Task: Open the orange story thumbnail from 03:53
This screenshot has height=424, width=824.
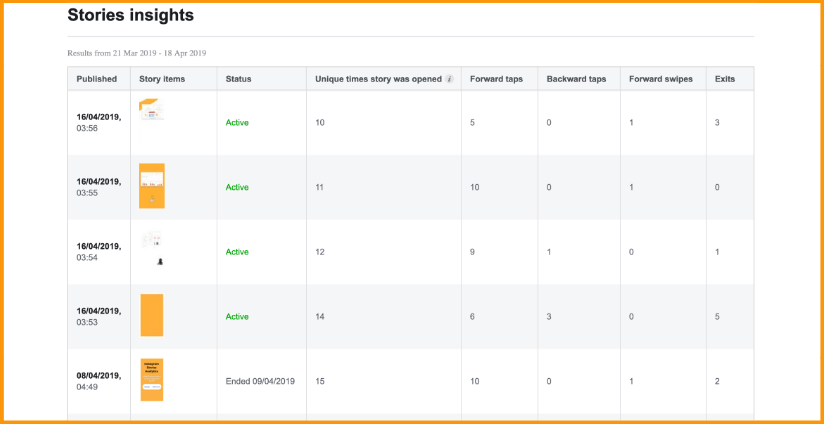Action: coord(152,315)
